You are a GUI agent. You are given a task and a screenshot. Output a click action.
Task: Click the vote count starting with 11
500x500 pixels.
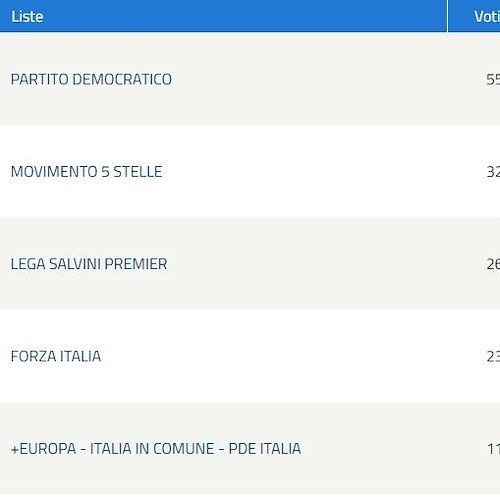coord(494,449)
